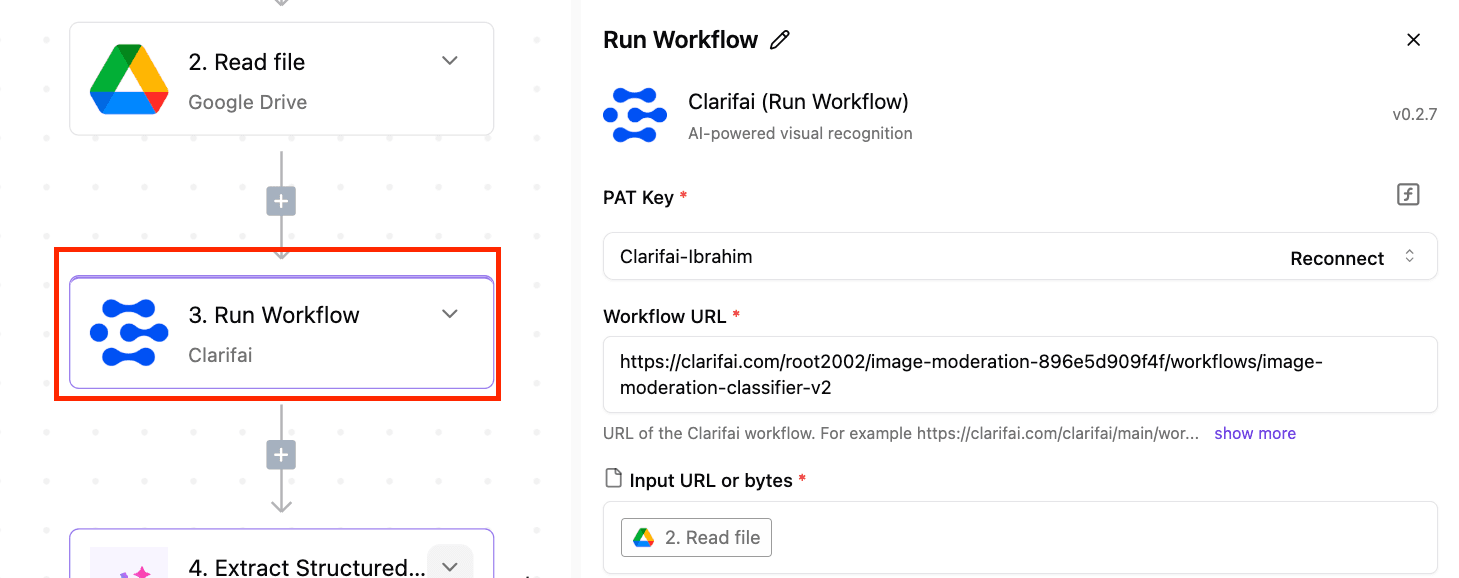Click the 'AI-powered visual recognition' description

(800, 133)
